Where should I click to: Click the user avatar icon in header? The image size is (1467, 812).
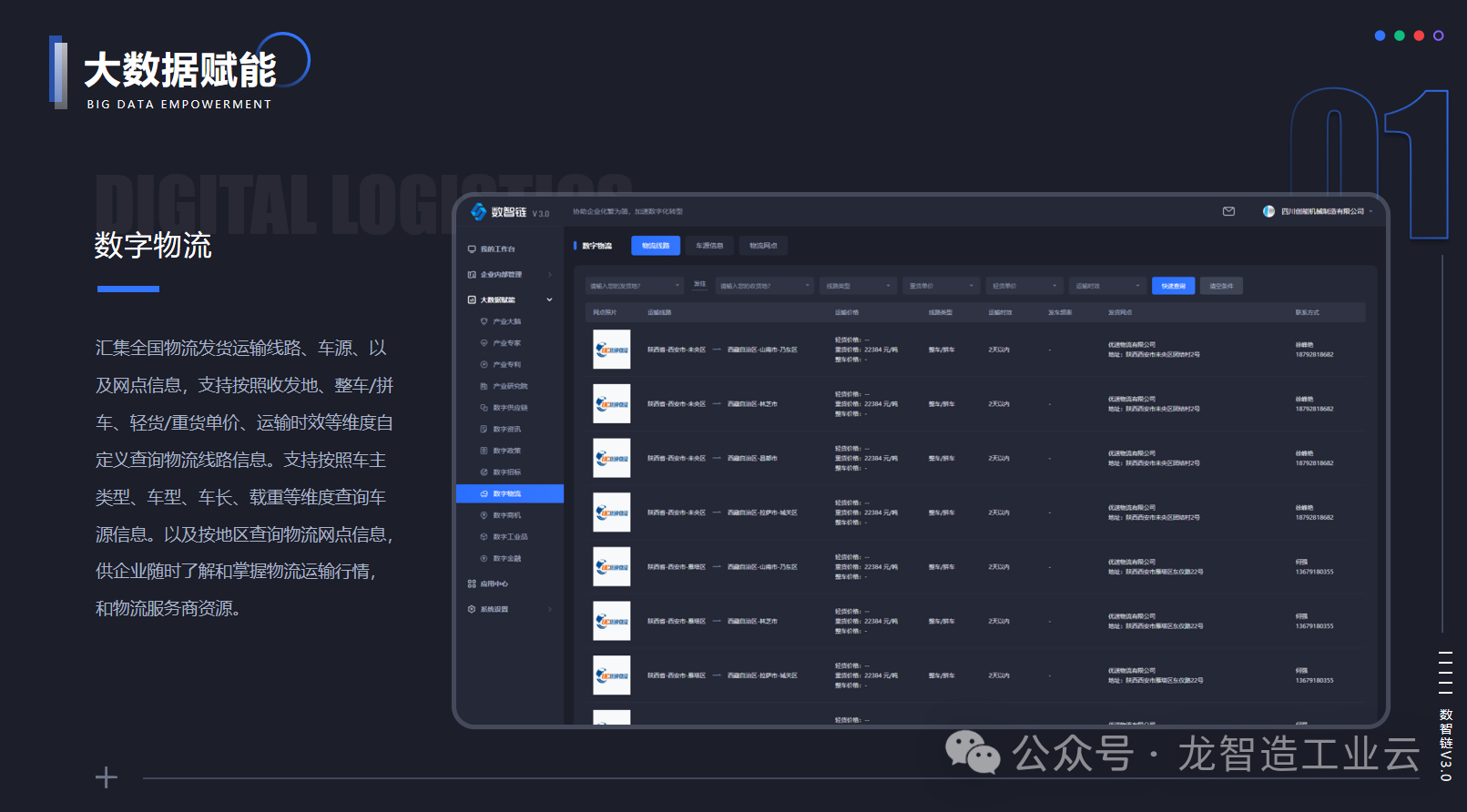point(1268,211)
